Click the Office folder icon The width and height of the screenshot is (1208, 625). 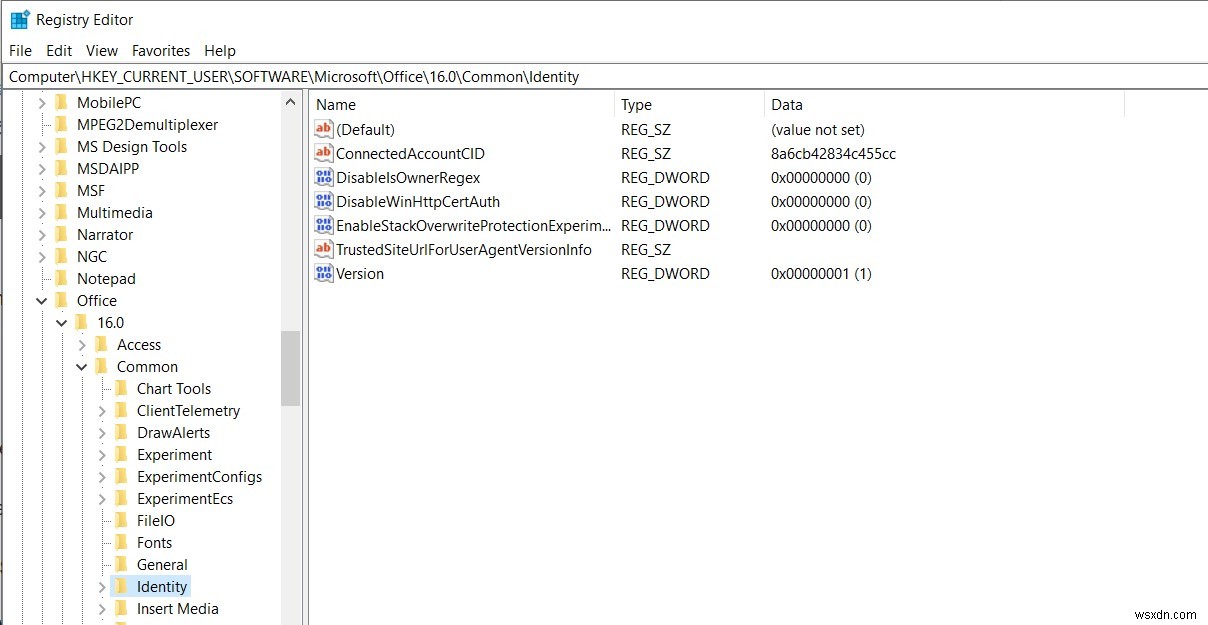tap(62, 300)
